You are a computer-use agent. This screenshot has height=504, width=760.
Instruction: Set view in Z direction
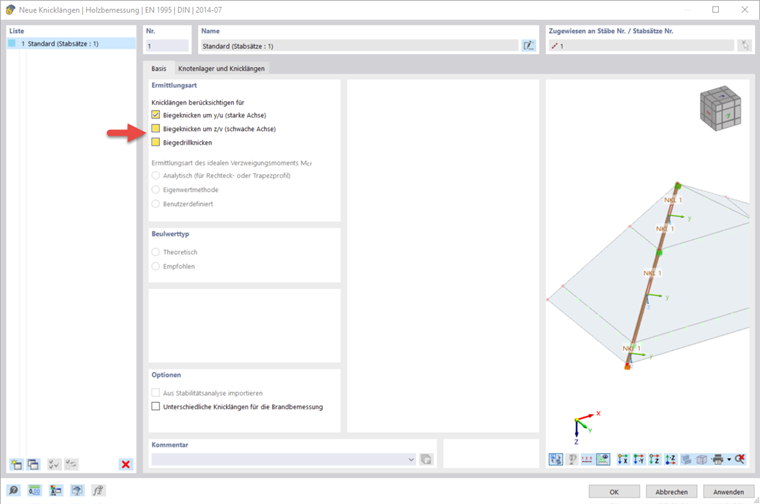point(655,459)
